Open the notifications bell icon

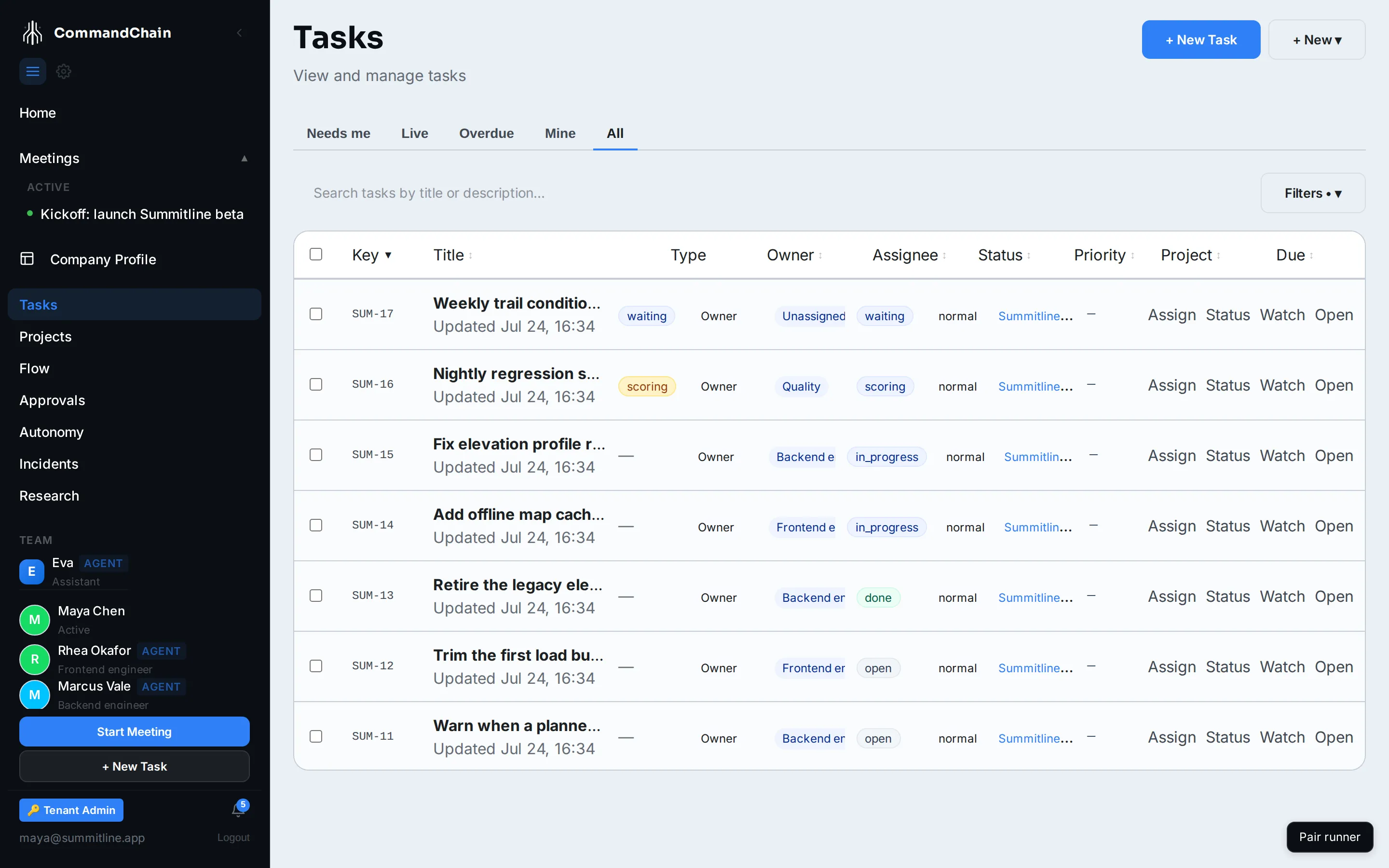tap(238, 810)
